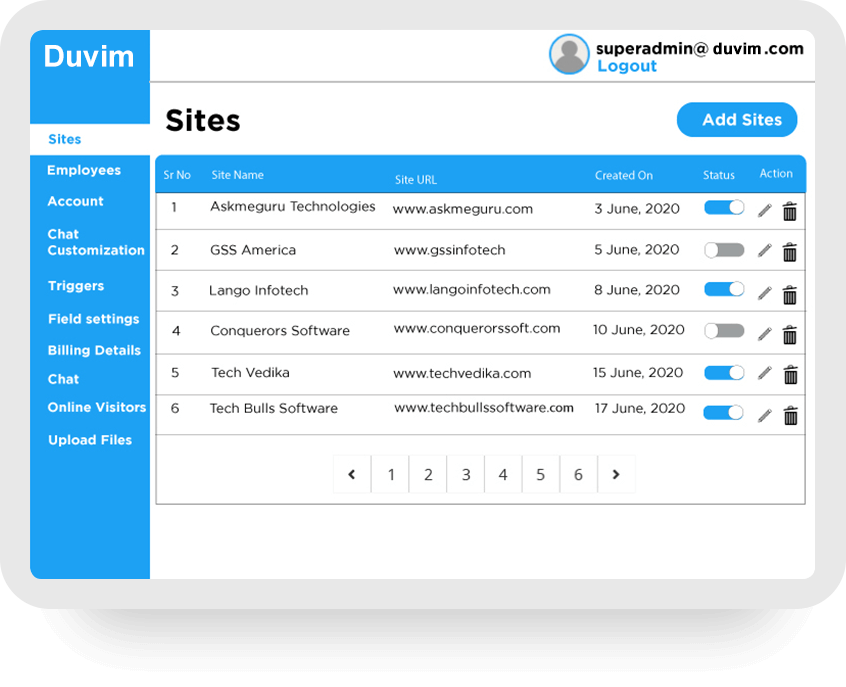Edit the Lango Infotech row pencil icon

coord(765,293)
